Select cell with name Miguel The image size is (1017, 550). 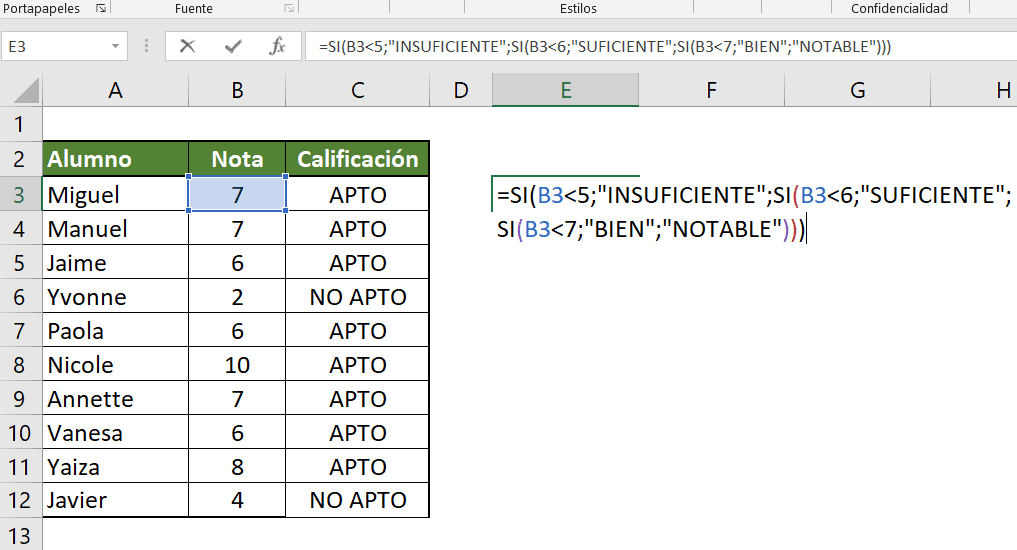click(115, 194)
